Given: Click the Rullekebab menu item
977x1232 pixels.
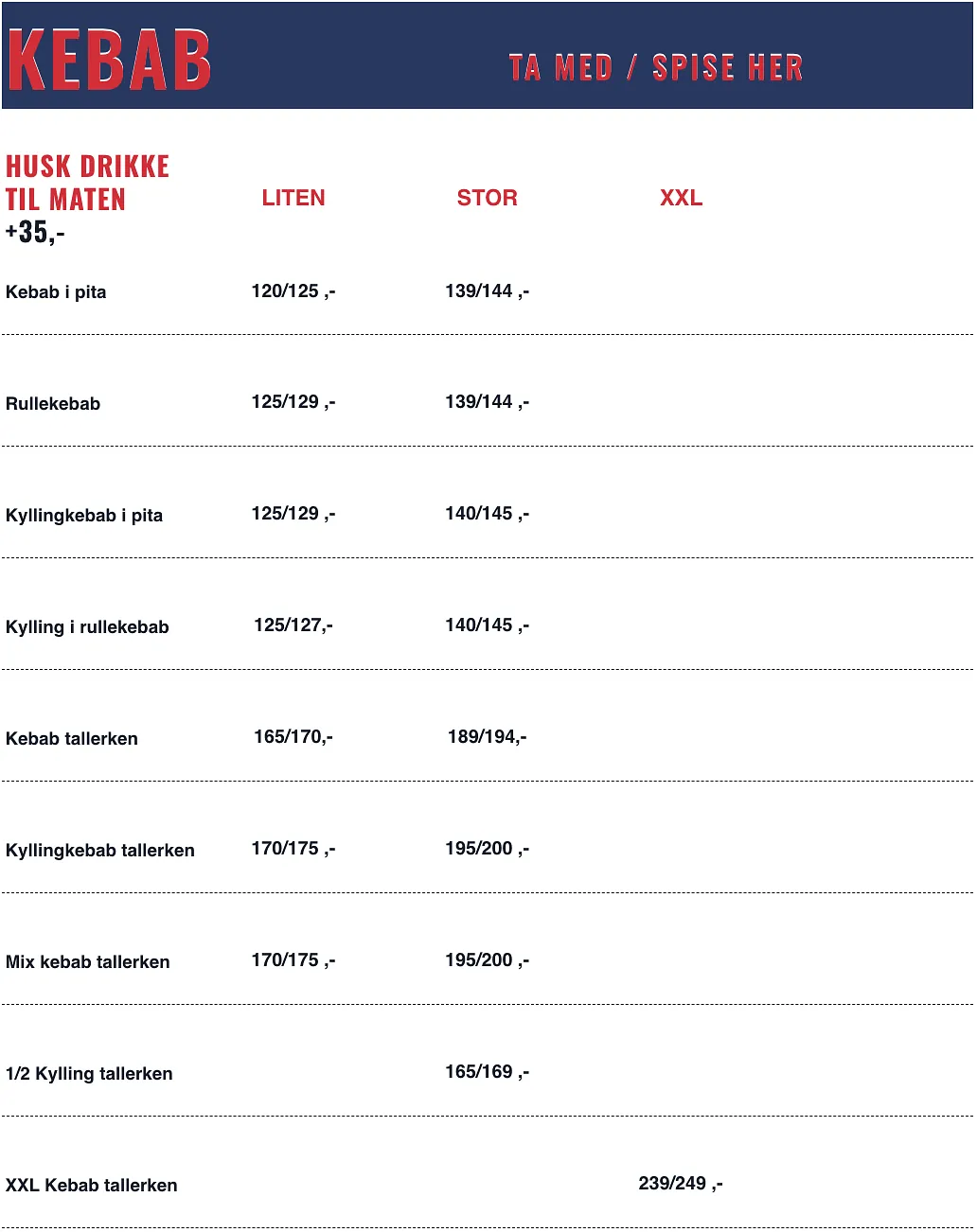Looking at the screenshot, I should (53, 404).
